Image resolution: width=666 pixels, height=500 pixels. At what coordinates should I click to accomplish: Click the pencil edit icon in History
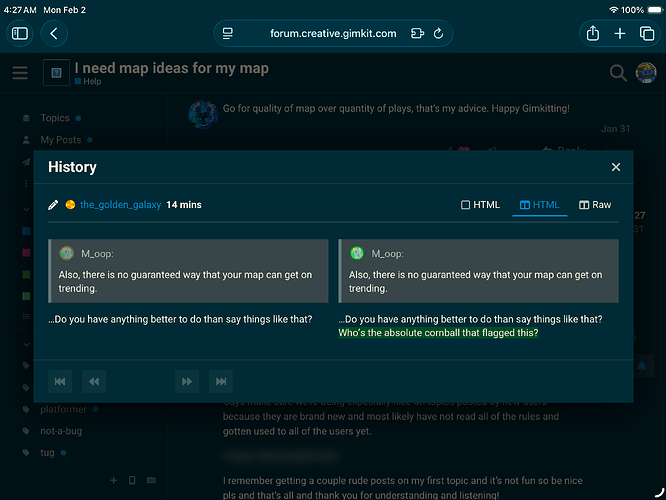54,205
